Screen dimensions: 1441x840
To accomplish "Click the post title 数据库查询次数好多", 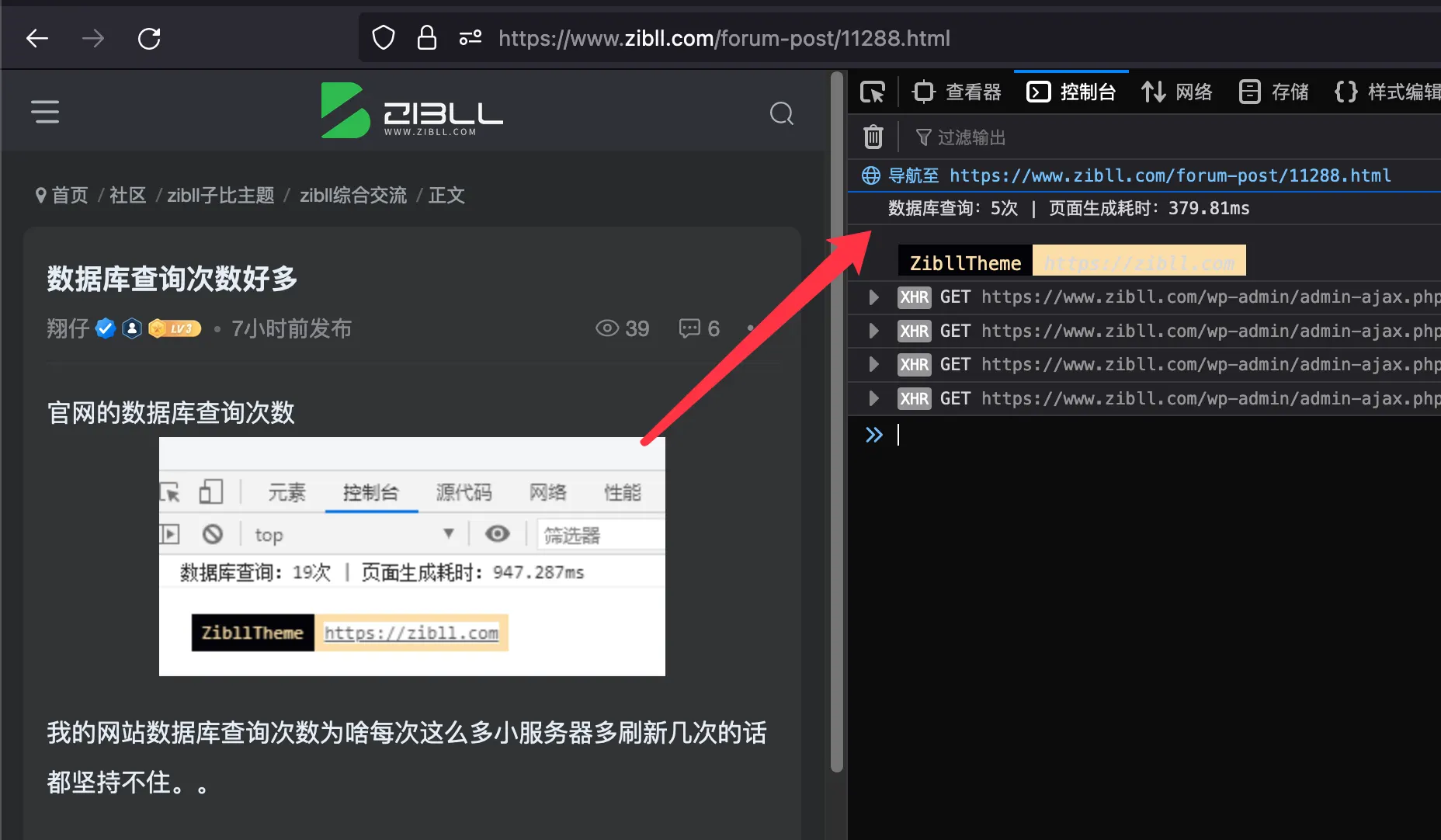I will pos(172,278).
